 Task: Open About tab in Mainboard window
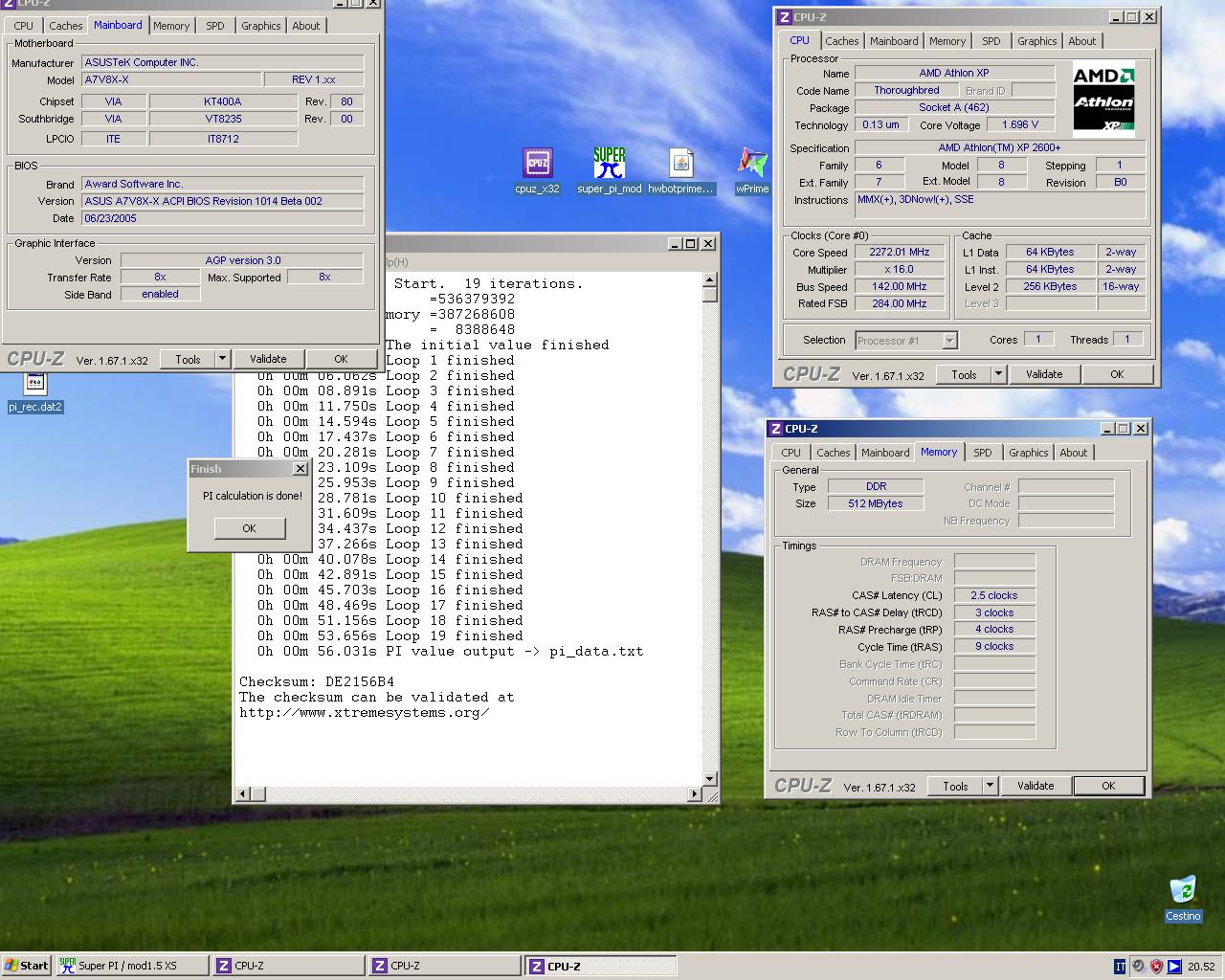(x=306, y=26)
